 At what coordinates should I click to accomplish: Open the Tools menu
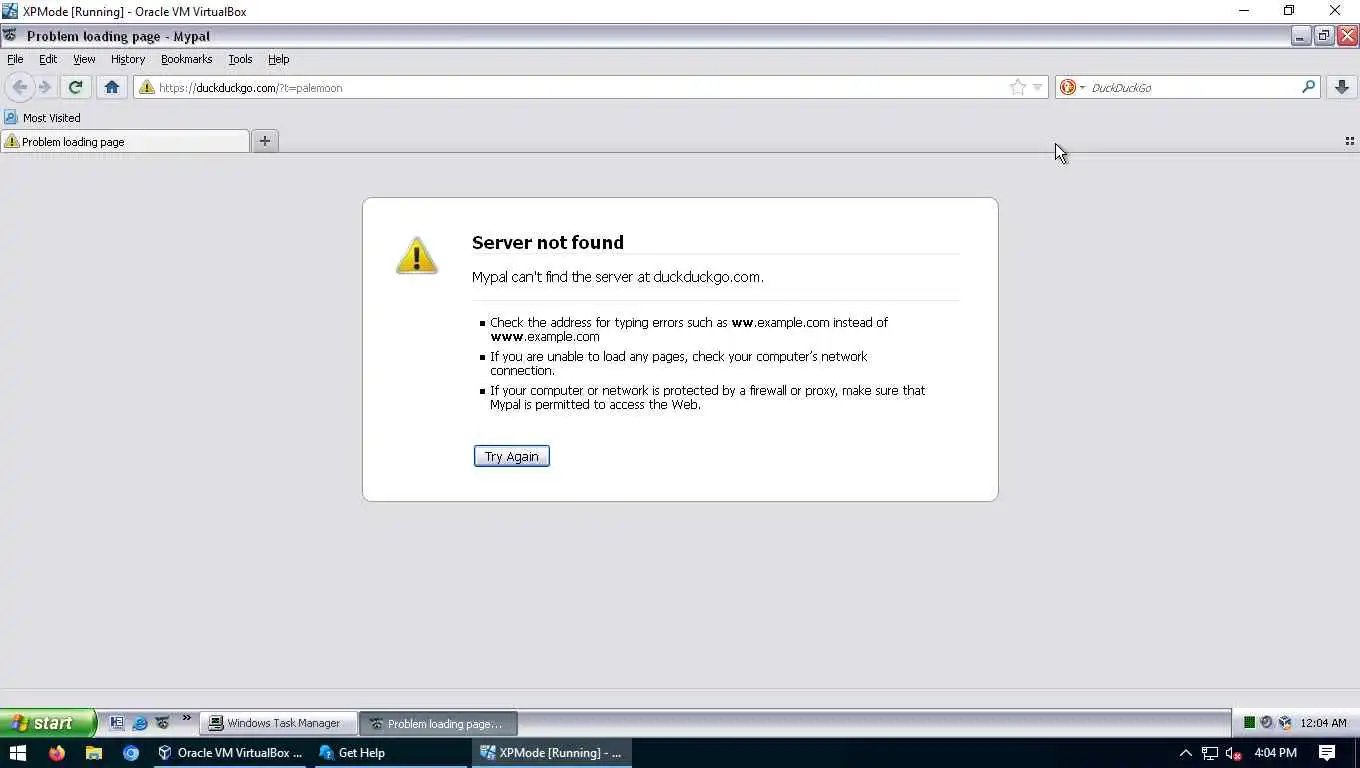coord(240,59)
